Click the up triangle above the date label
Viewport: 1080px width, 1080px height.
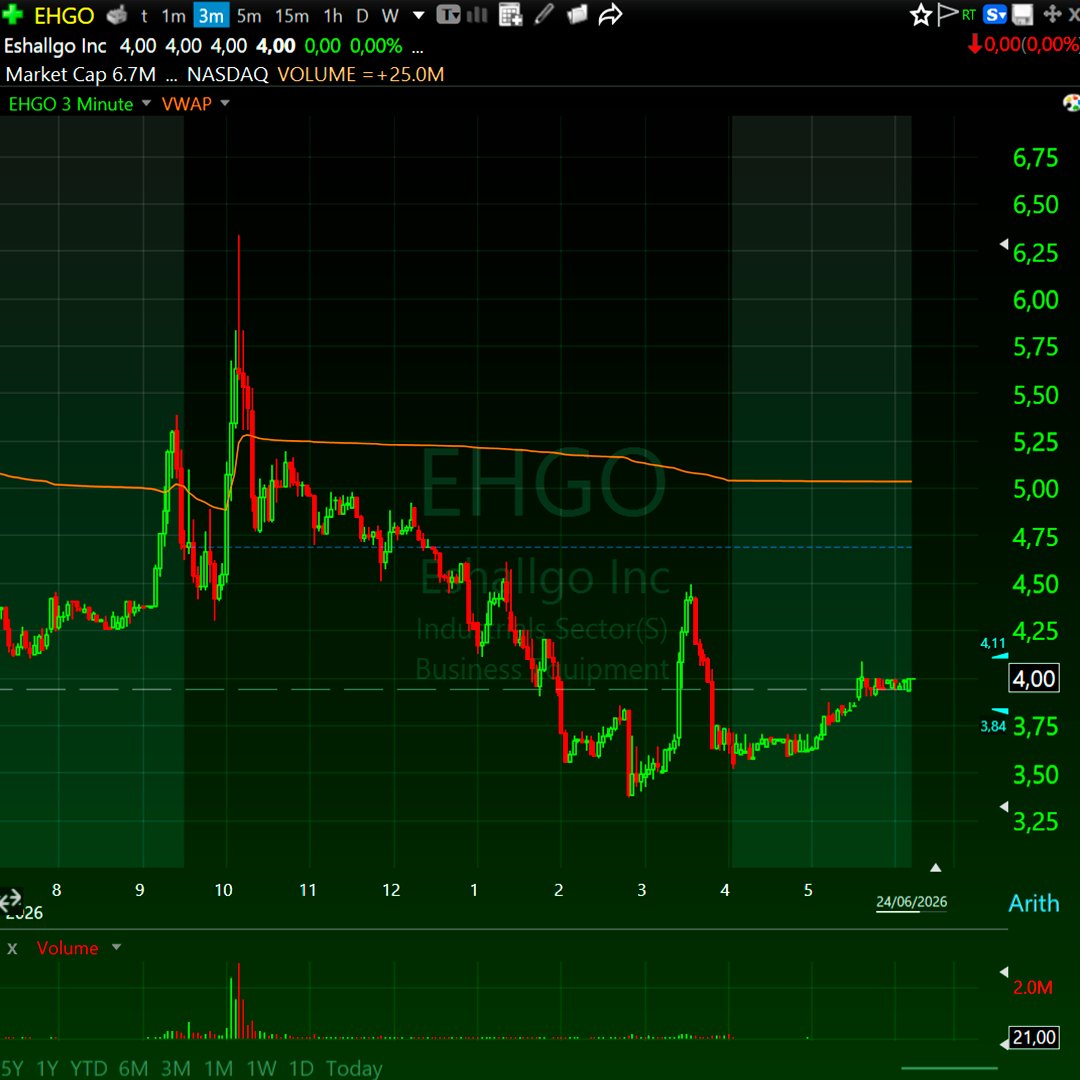coord(935,868)
